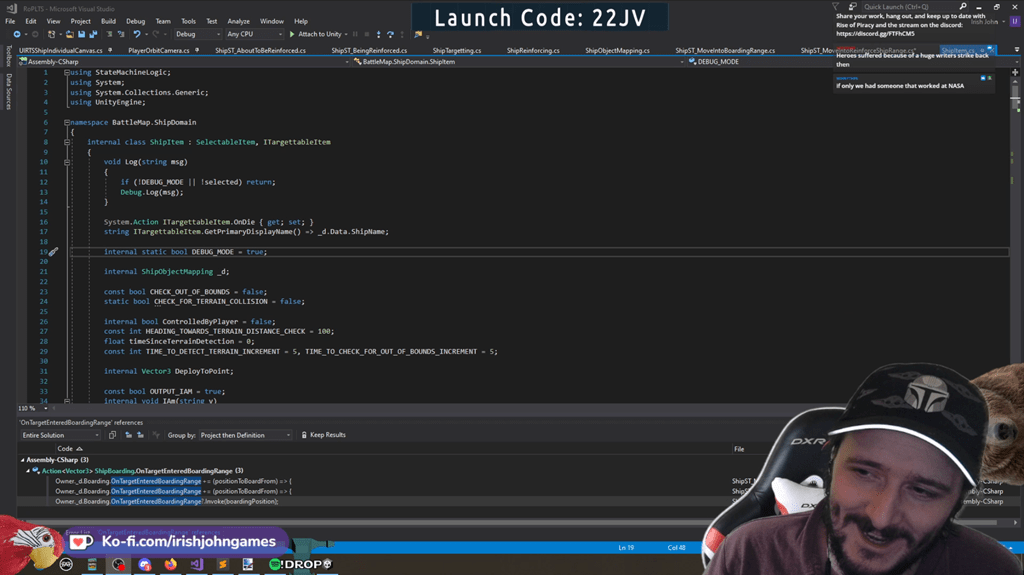1024x575 pixels.
Task: Open the Team menu
Action: point(163,21)
